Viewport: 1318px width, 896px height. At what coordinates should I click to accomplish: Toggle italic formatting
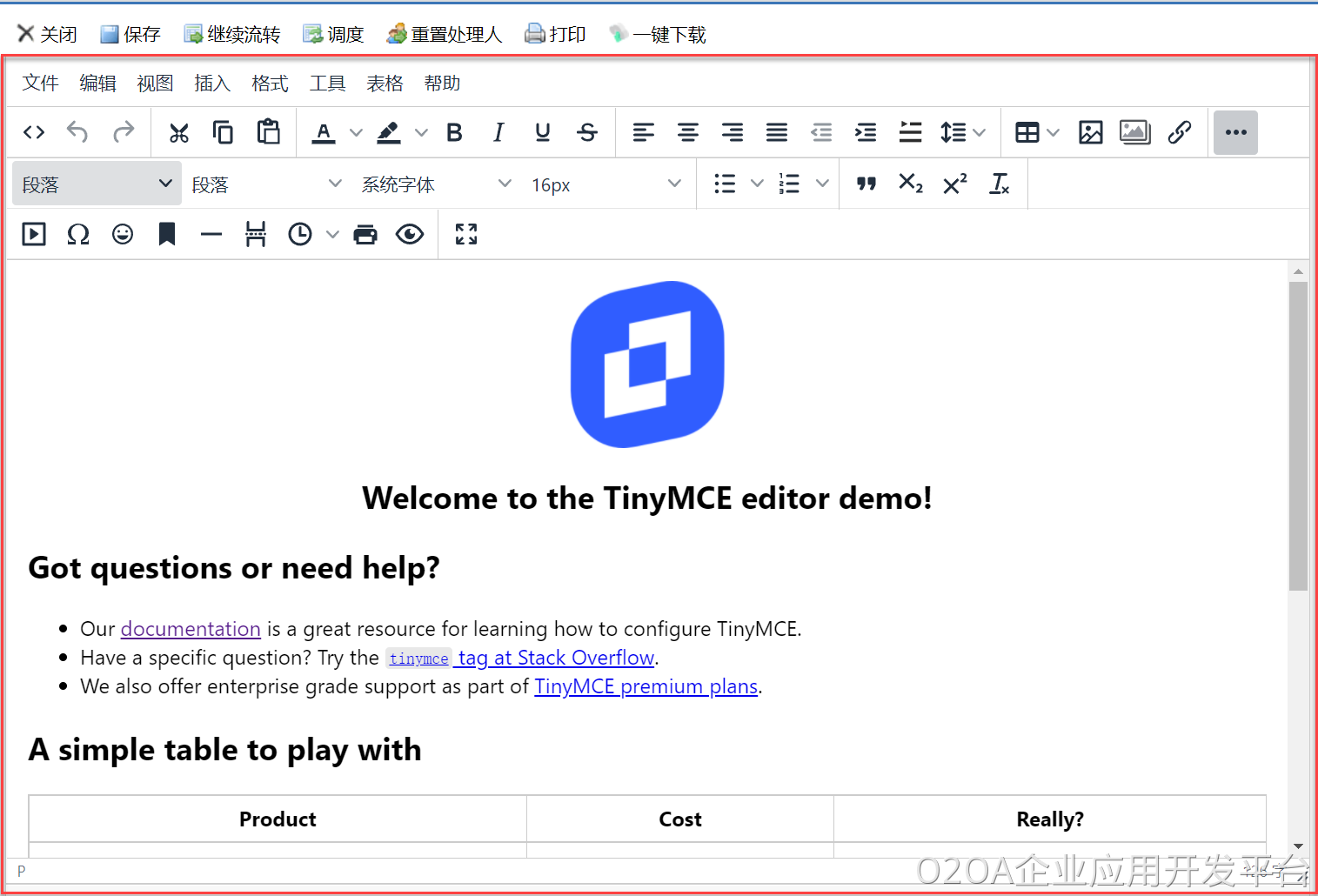(498, 132)
